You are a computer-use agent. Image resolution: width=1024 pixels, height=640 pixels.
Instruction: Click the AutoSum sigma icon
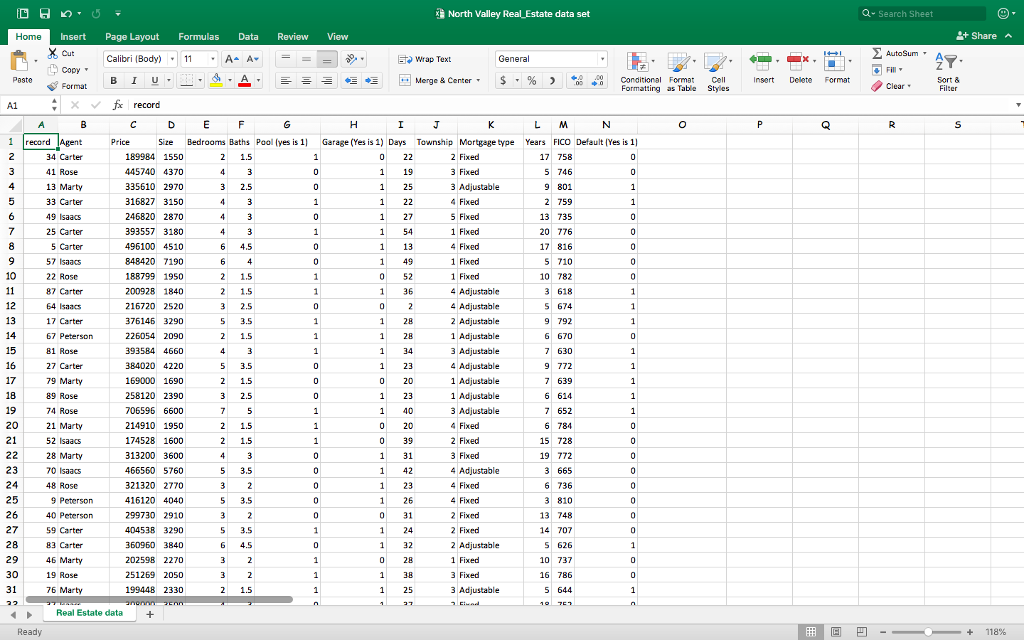click(x=877, y=53)
